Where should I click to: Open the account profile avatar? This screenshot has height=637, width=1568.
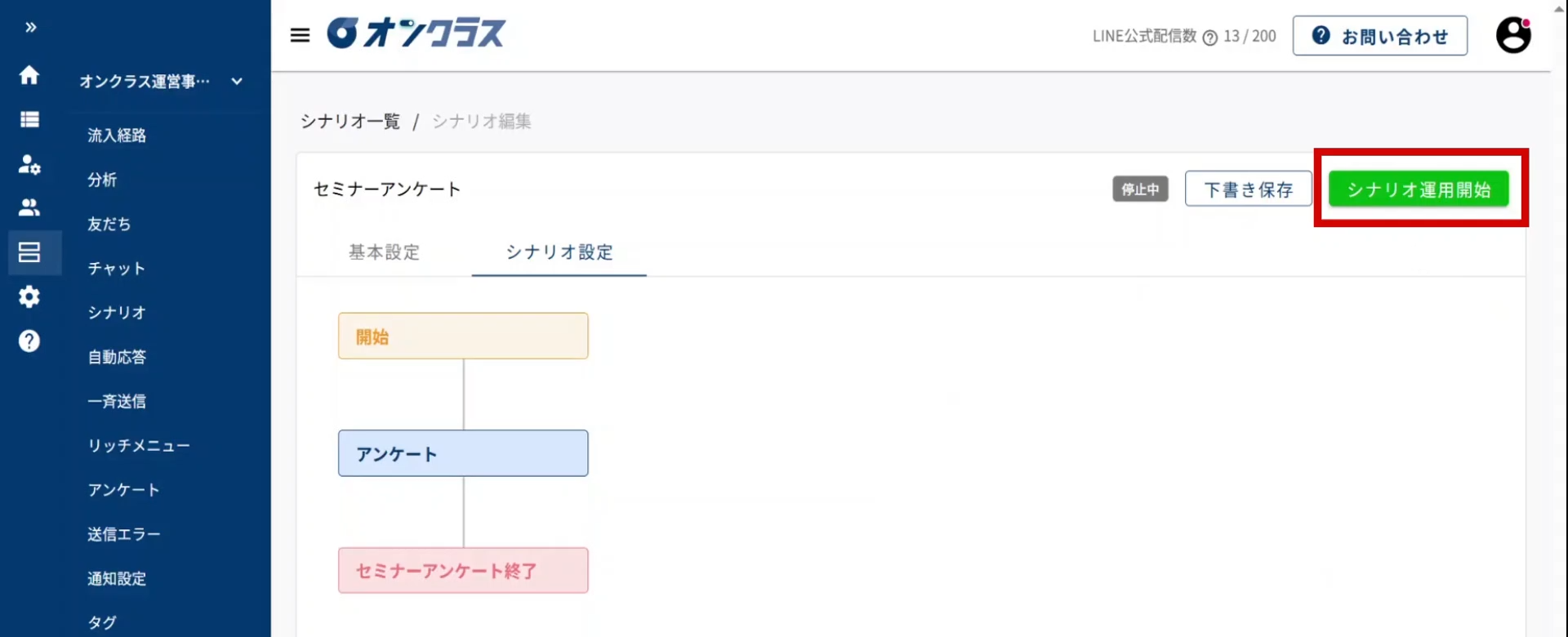pyautogui.click(x=1512, y=36)
